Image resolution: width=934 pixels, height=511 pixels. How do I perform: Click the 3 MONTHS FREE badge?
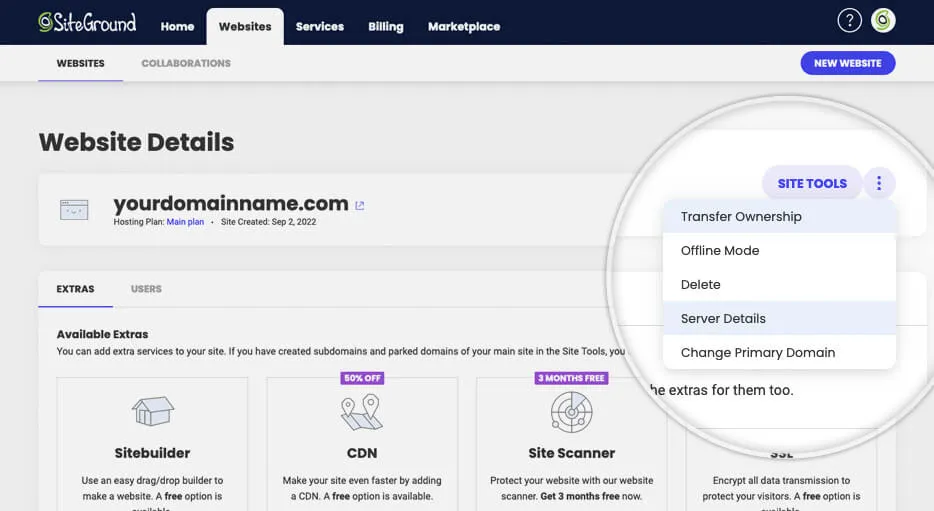571,378
